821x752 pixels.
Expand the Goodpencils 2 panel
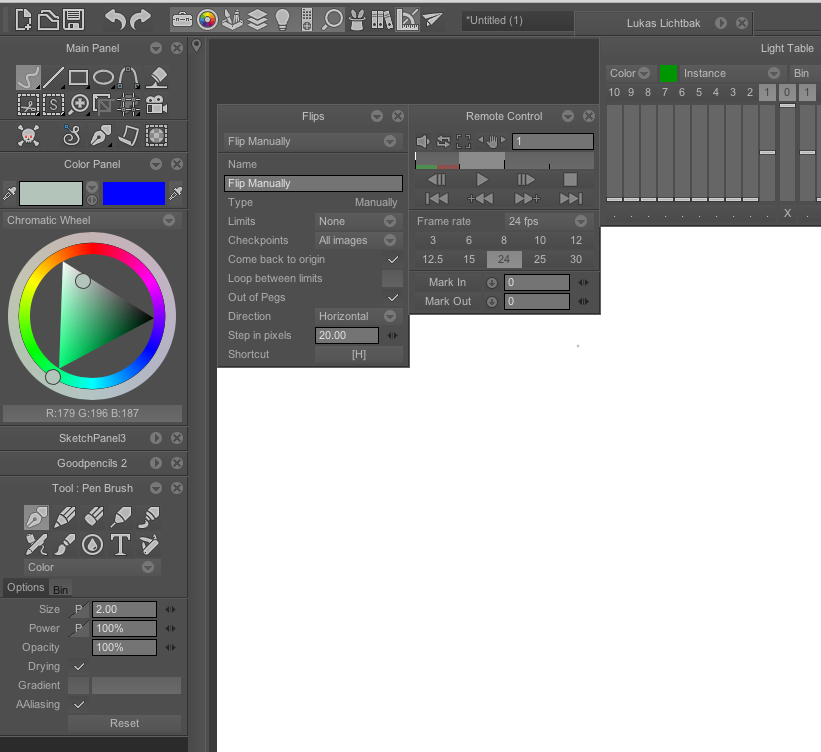tap(156, 463)
